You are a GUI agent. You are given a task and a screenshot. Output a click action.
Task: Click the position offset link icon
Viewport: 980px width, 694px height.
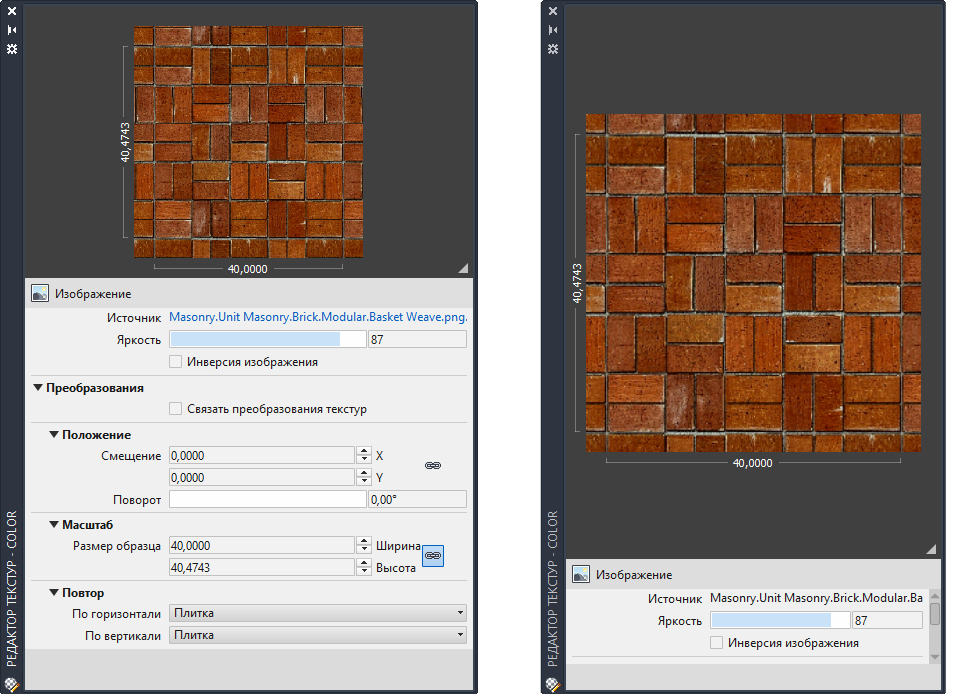coord(433,466)
